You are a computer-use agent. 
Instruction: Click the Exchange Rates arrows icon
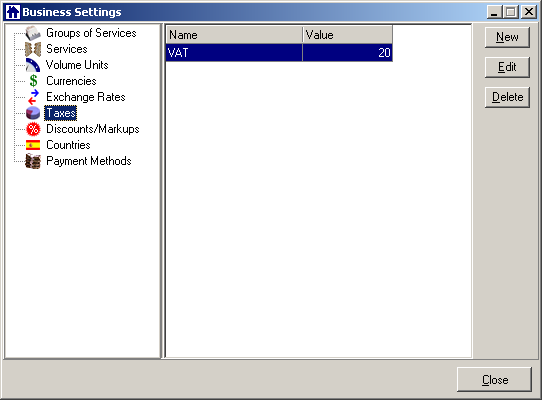coord(33,97)
